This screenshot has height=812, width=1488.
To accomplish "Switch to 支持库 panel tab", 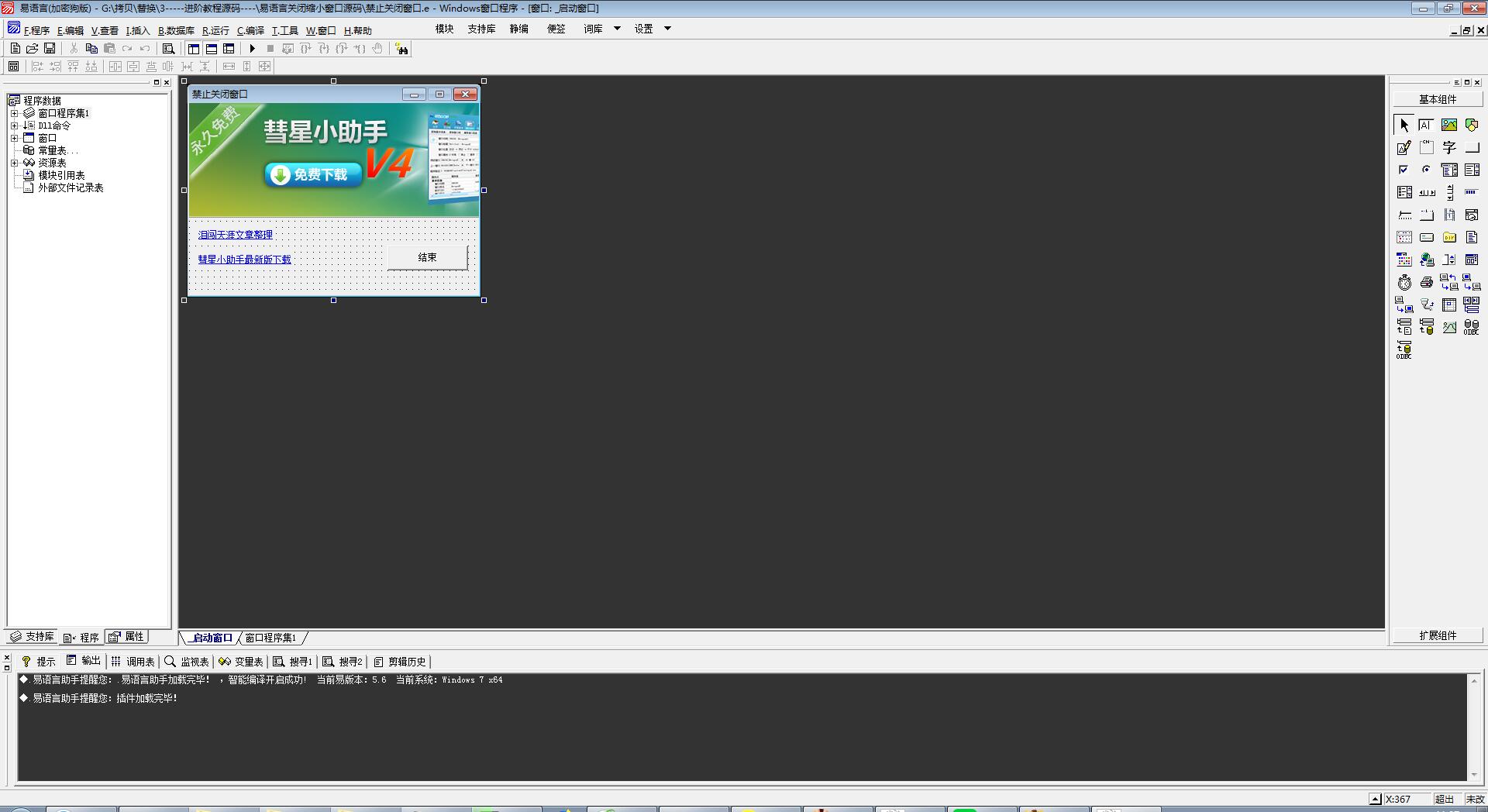I will tap(32, 637).
